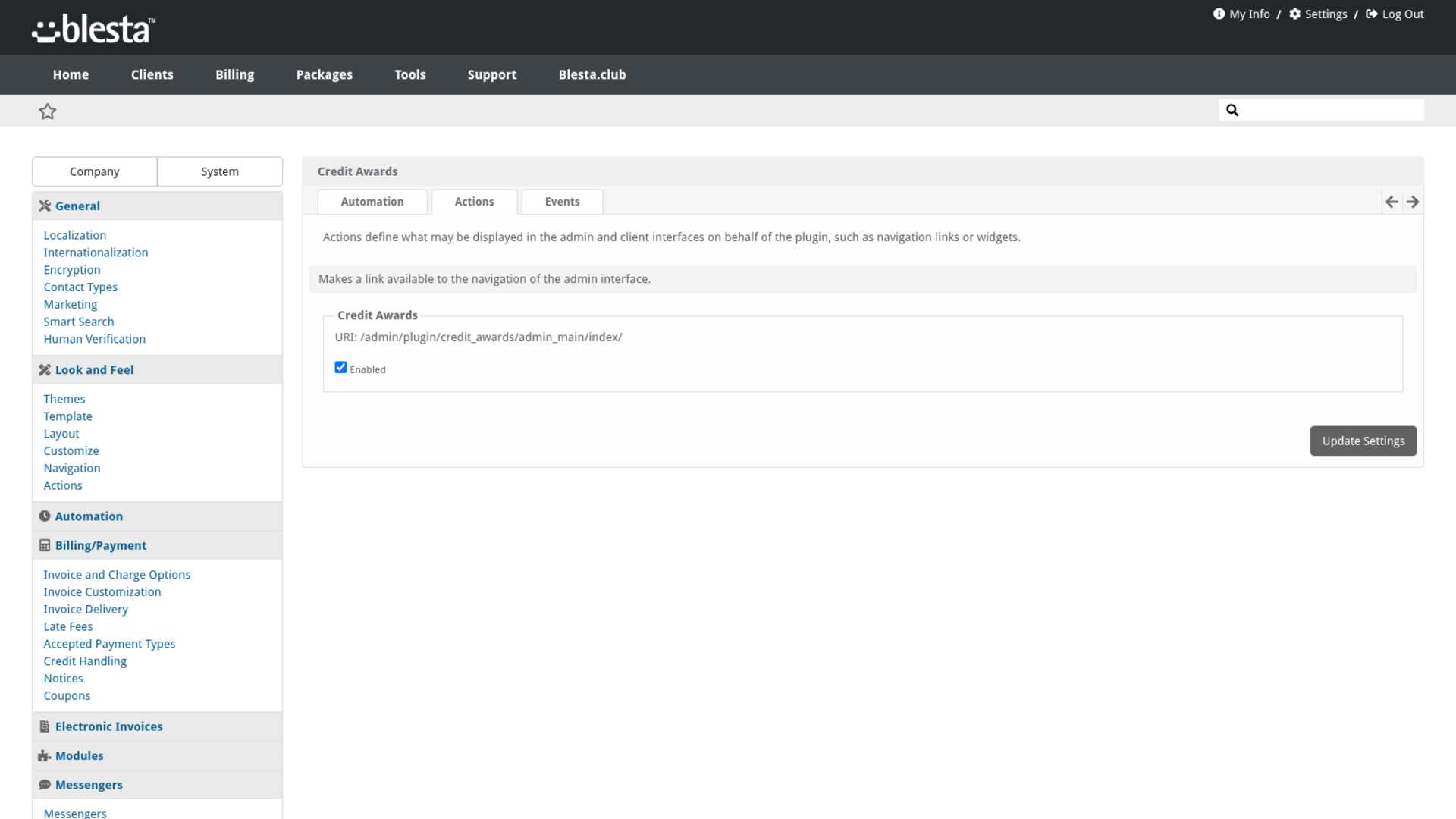Open Invoice Customization settings
1456x819 pixels.
(102, 592)
